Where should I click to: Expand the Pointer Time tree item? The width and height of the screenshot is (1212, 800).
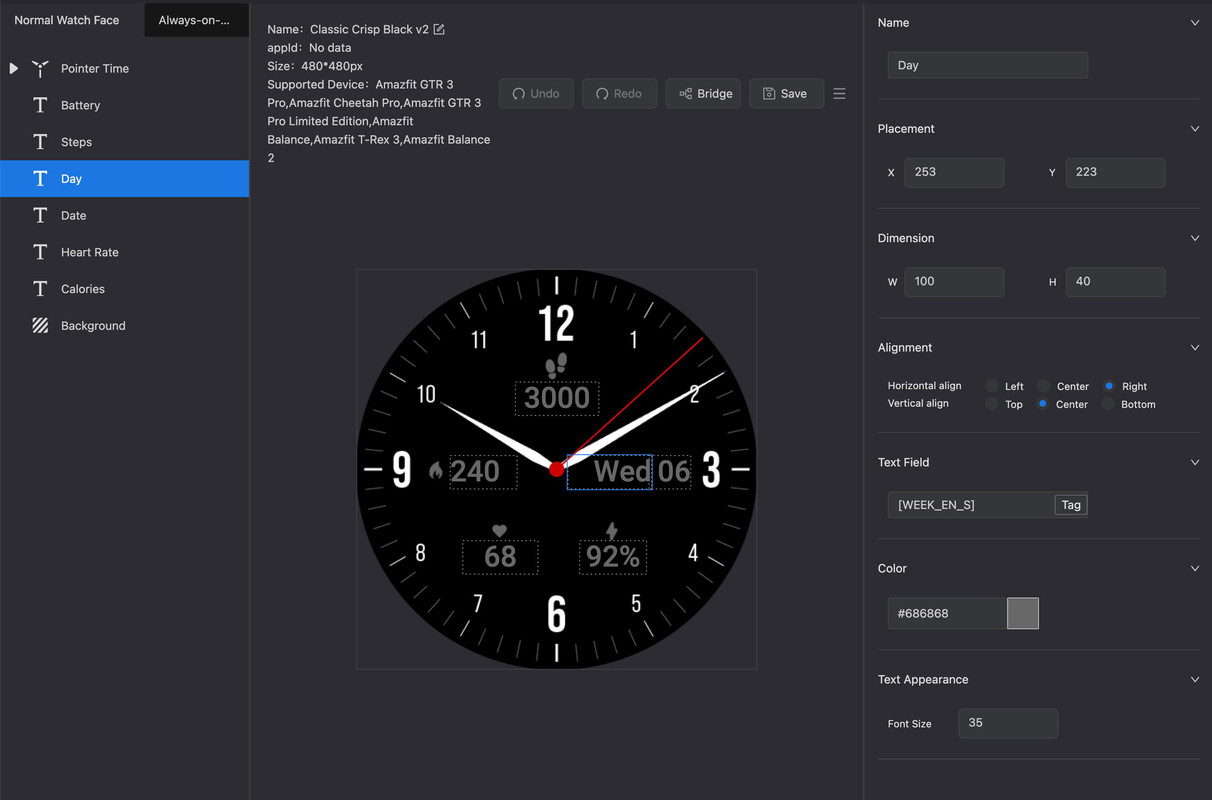(x=13, y=68)
